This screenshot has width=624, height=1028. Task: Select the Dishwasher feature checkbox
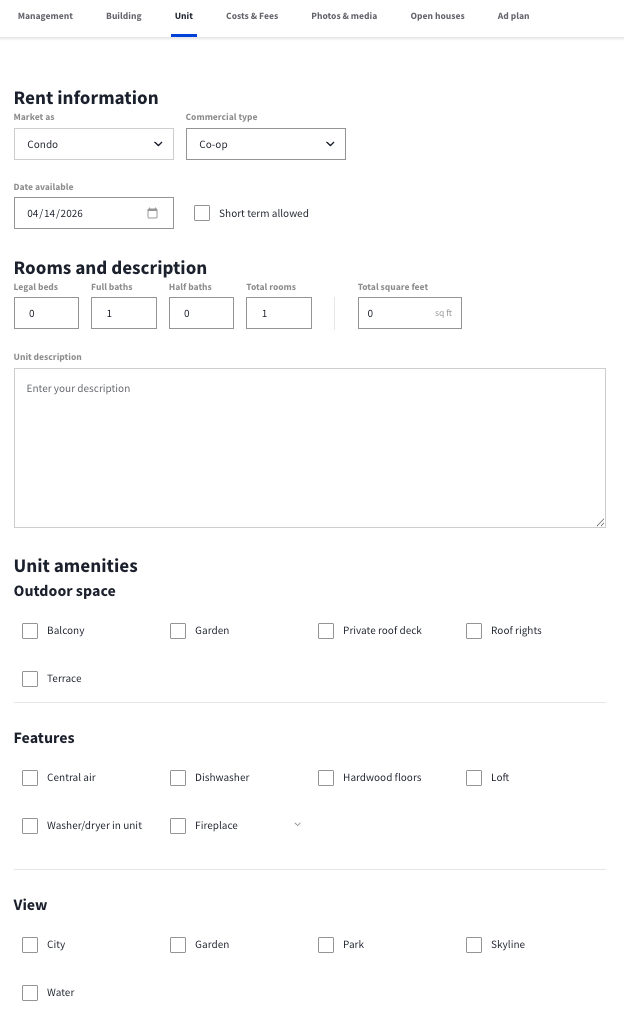178,778
